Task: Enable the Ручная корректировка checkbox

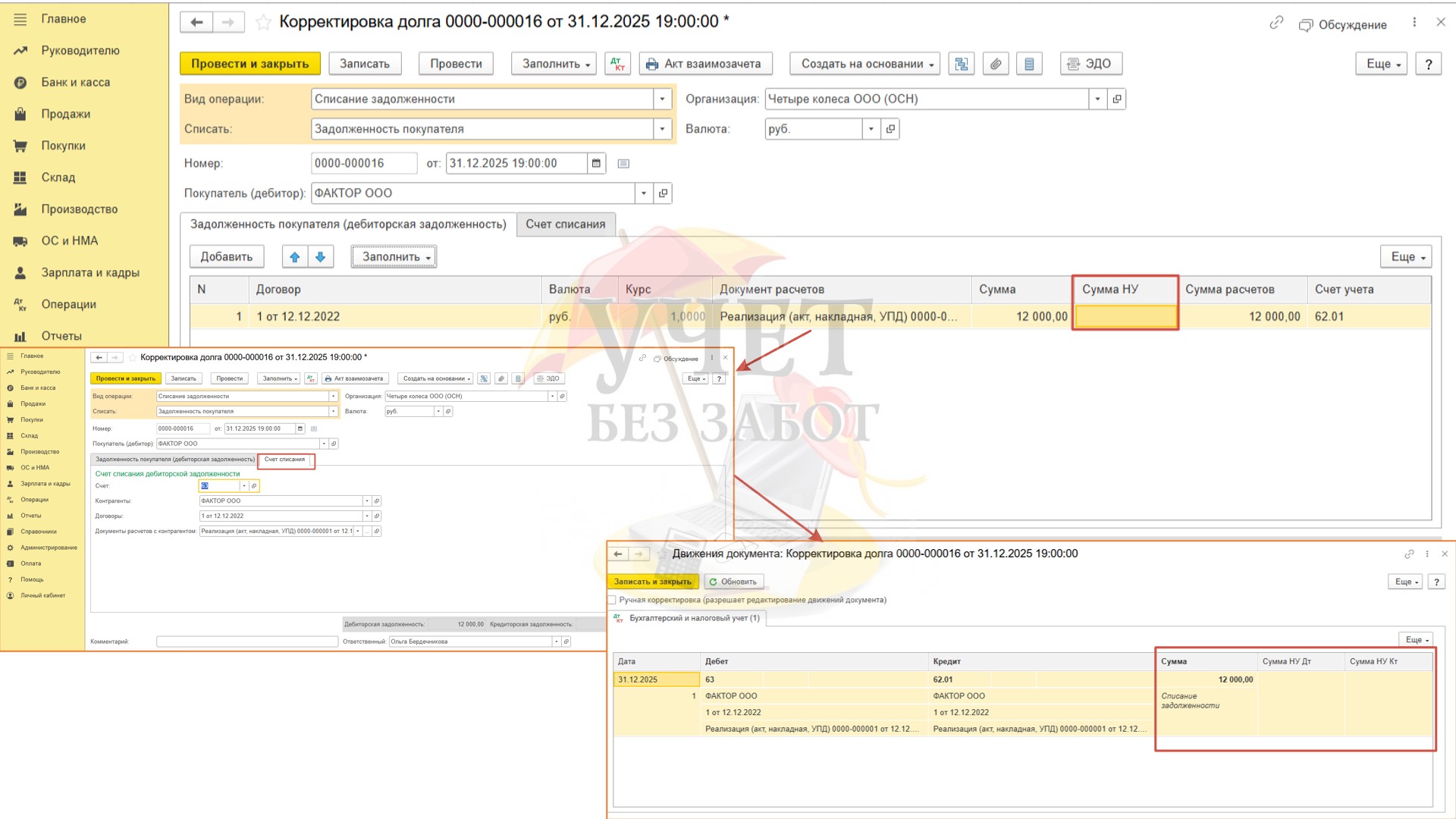Action: (x=612, y=600)
